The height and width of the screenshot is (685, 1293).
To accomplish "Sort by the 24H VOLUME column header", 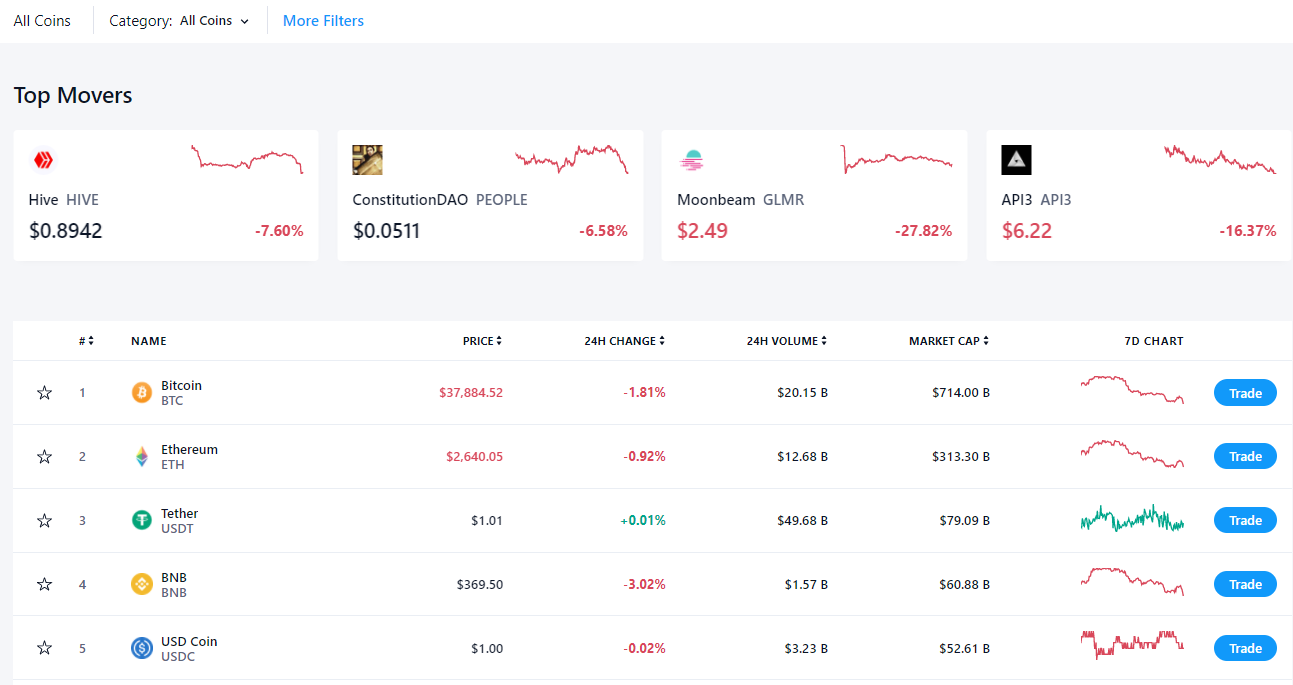I will click(x=787, y=341).
